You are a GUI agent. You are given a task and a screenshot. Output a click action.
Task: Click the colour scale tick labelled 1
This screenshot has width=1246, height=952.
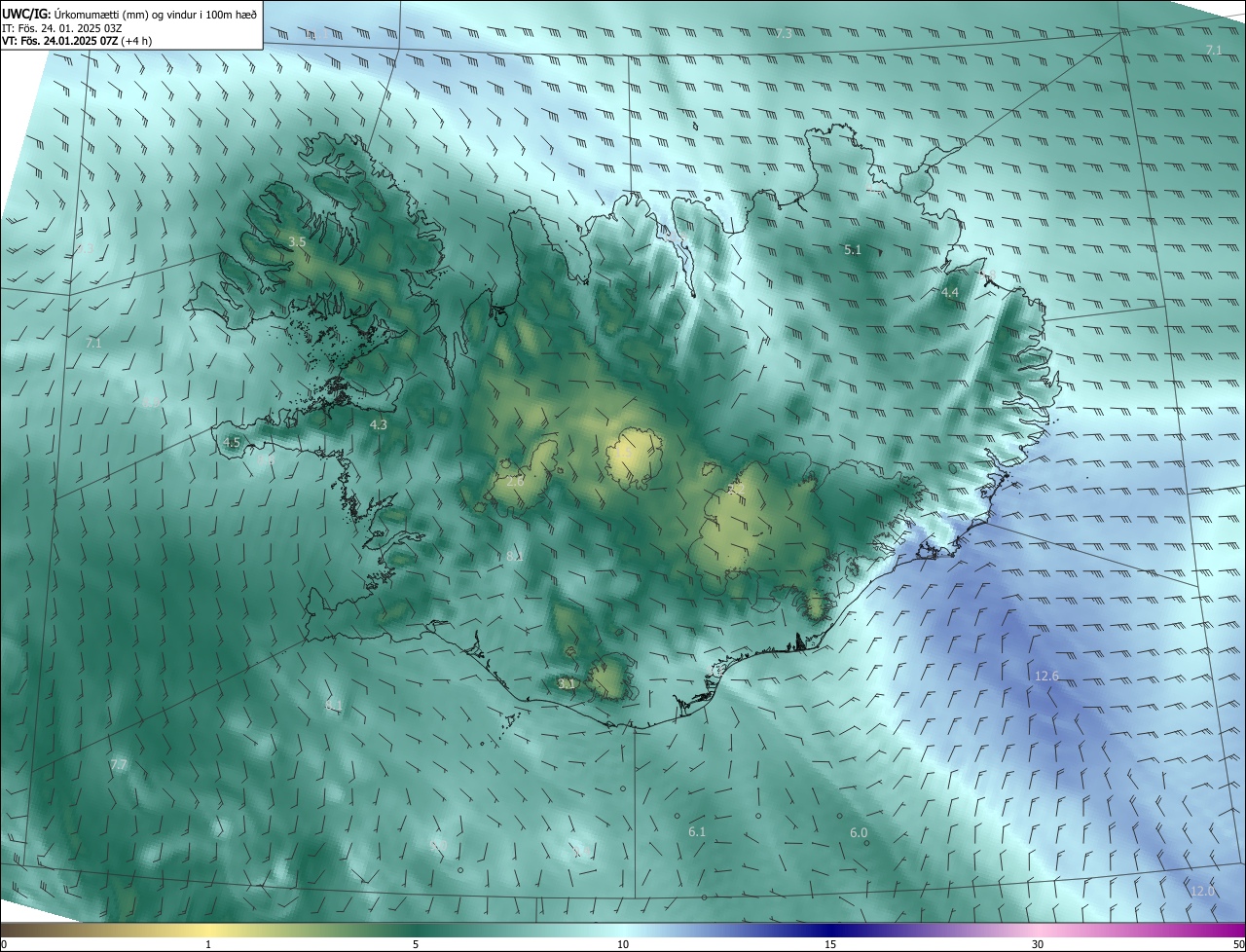(208, 945)
